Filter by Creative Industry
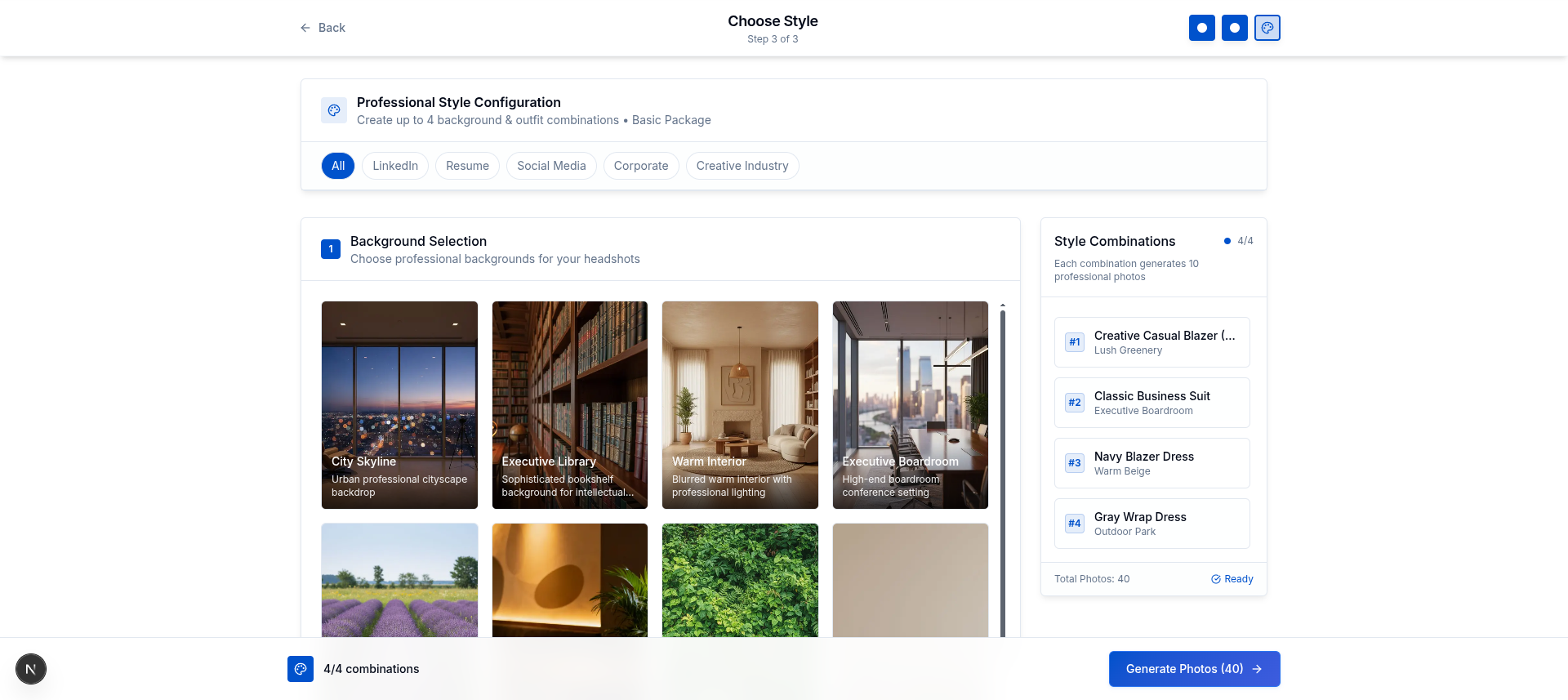 coord(742,166)
